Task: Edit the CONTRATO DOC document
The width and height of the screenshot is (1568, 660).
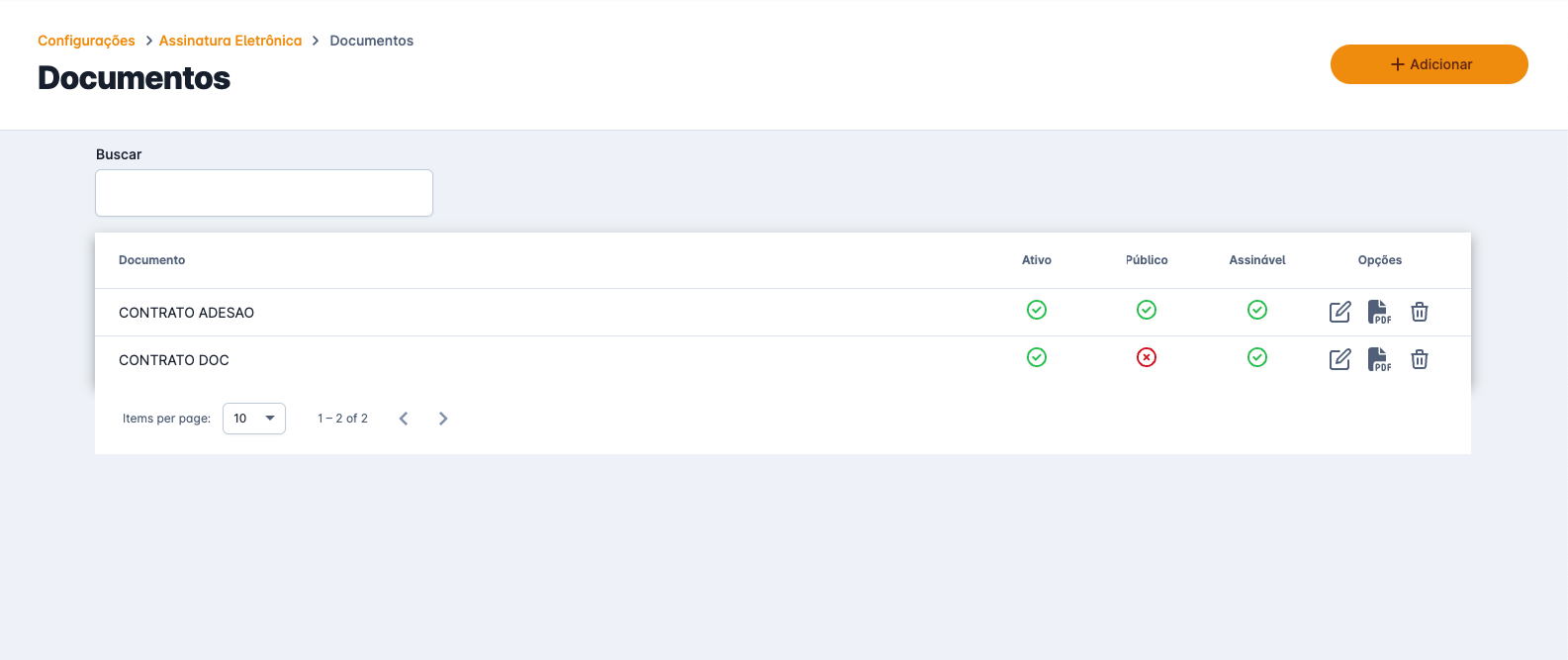Action: 1339,359
